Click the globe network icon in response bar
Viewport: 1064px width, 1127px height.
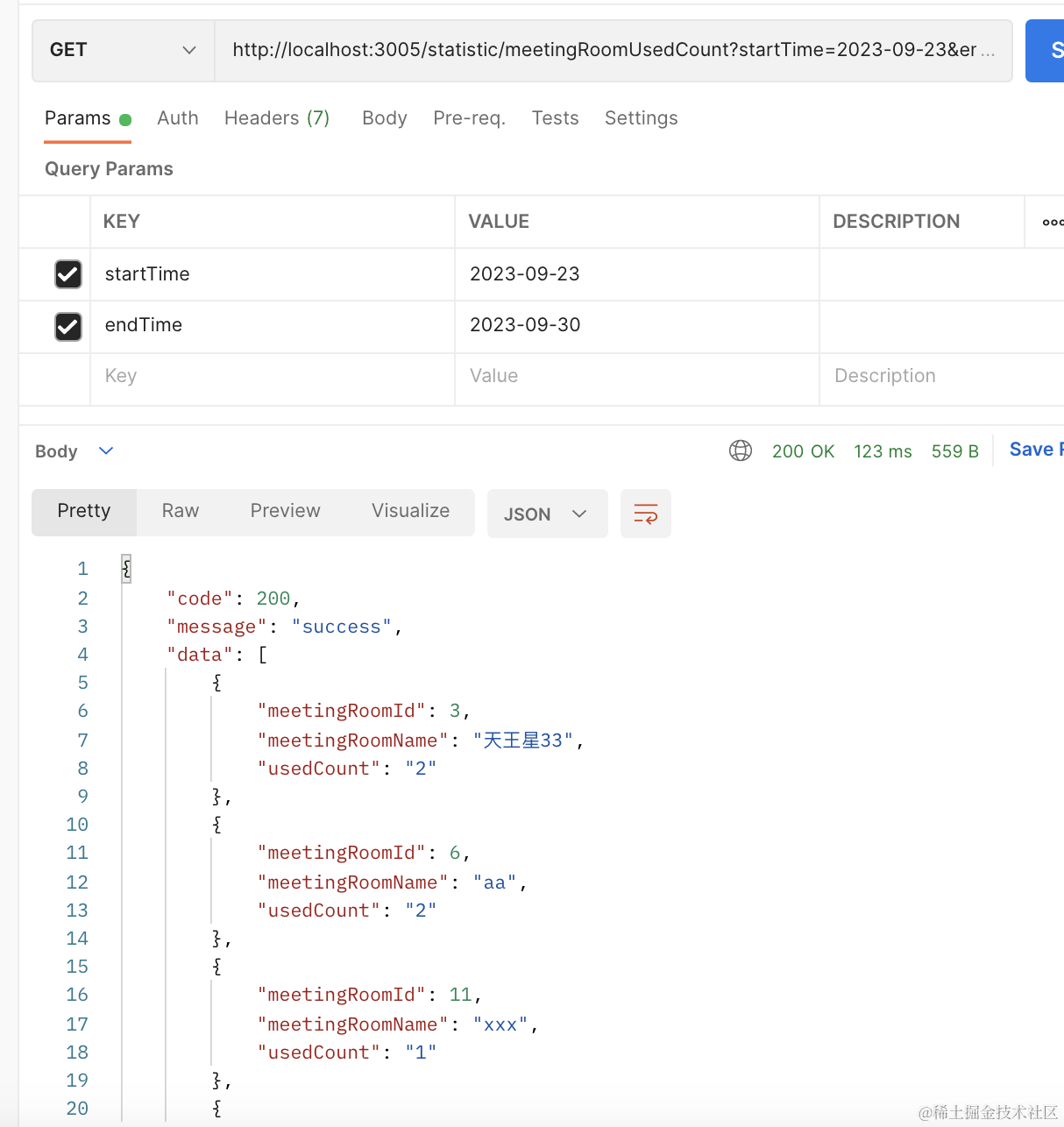click(x=741, y=450)
